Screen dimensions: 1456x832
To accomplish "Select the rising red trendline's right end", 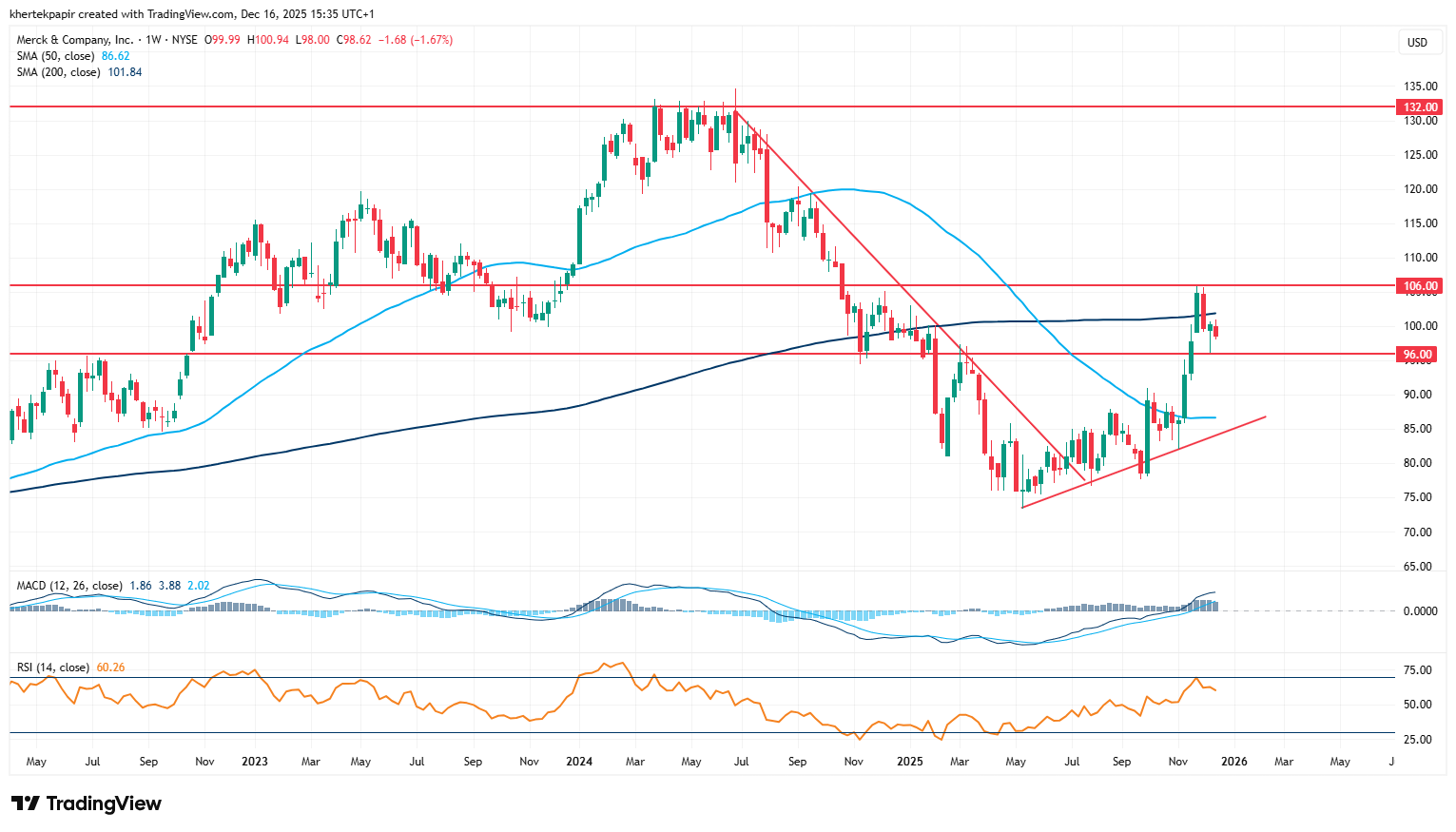I will tap(1264, 416).
